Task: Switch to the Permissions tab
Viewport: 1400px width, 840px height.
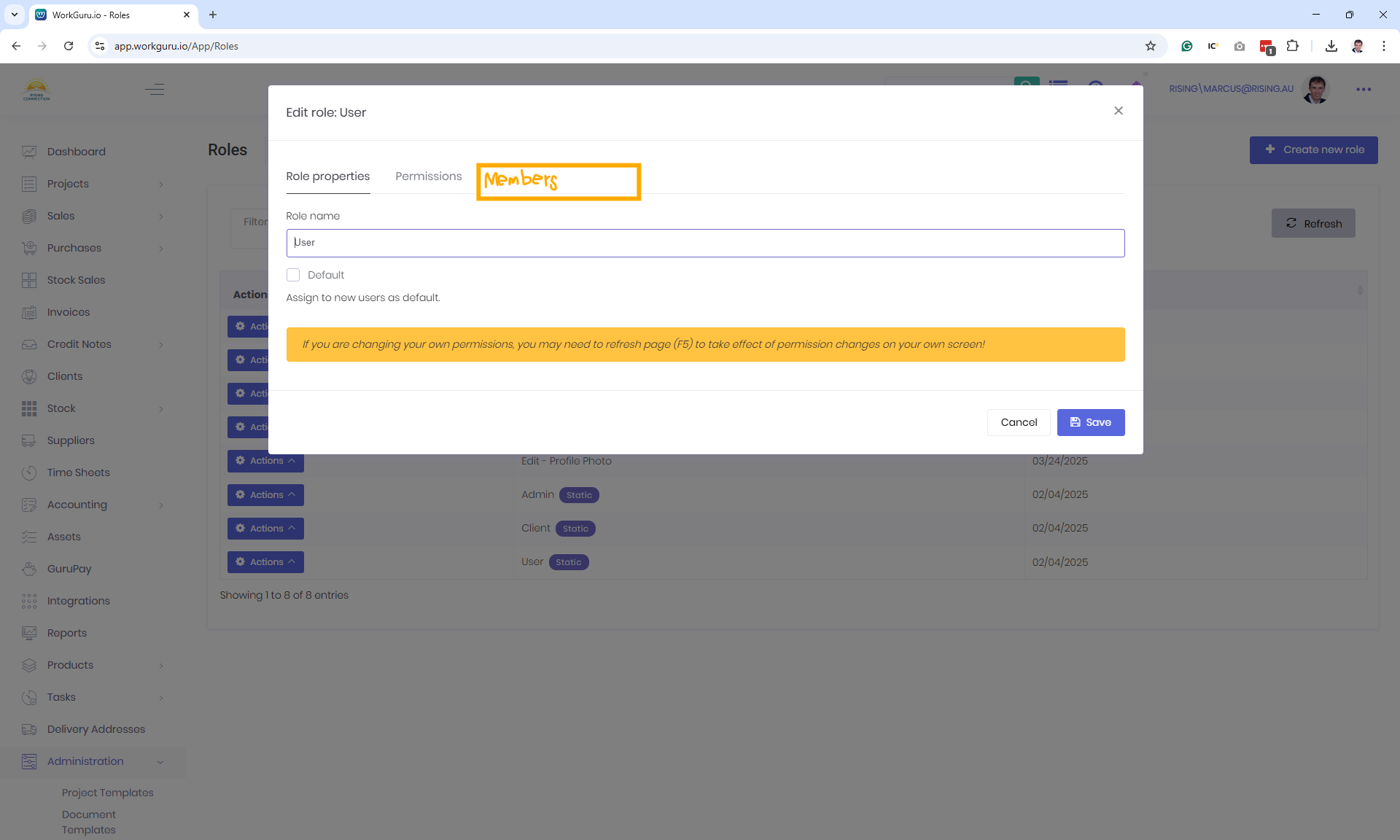Action: click(x=428, y=176)
